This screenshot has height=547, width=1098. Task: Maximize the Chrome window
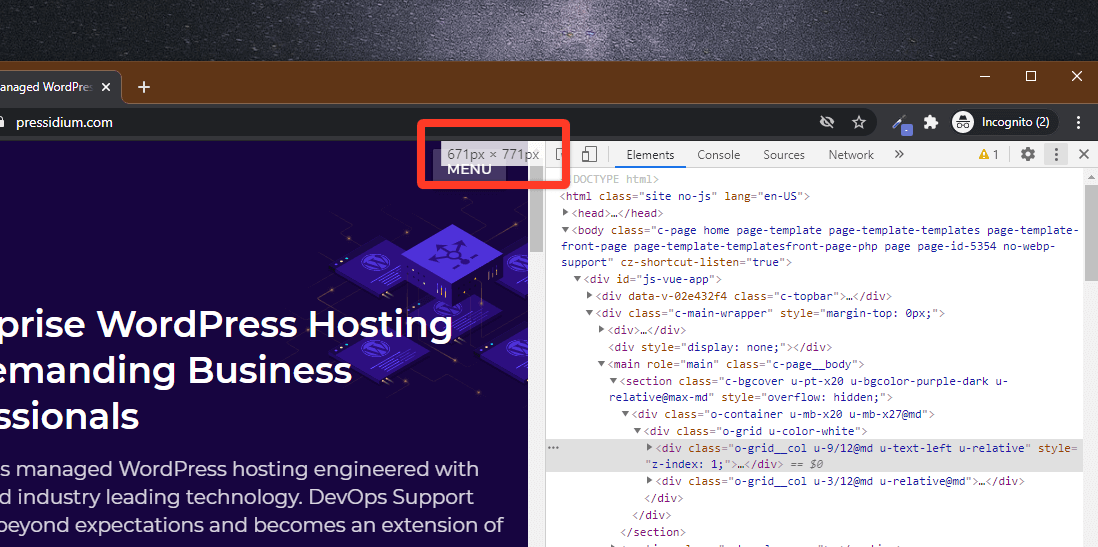coord(1031,76)
